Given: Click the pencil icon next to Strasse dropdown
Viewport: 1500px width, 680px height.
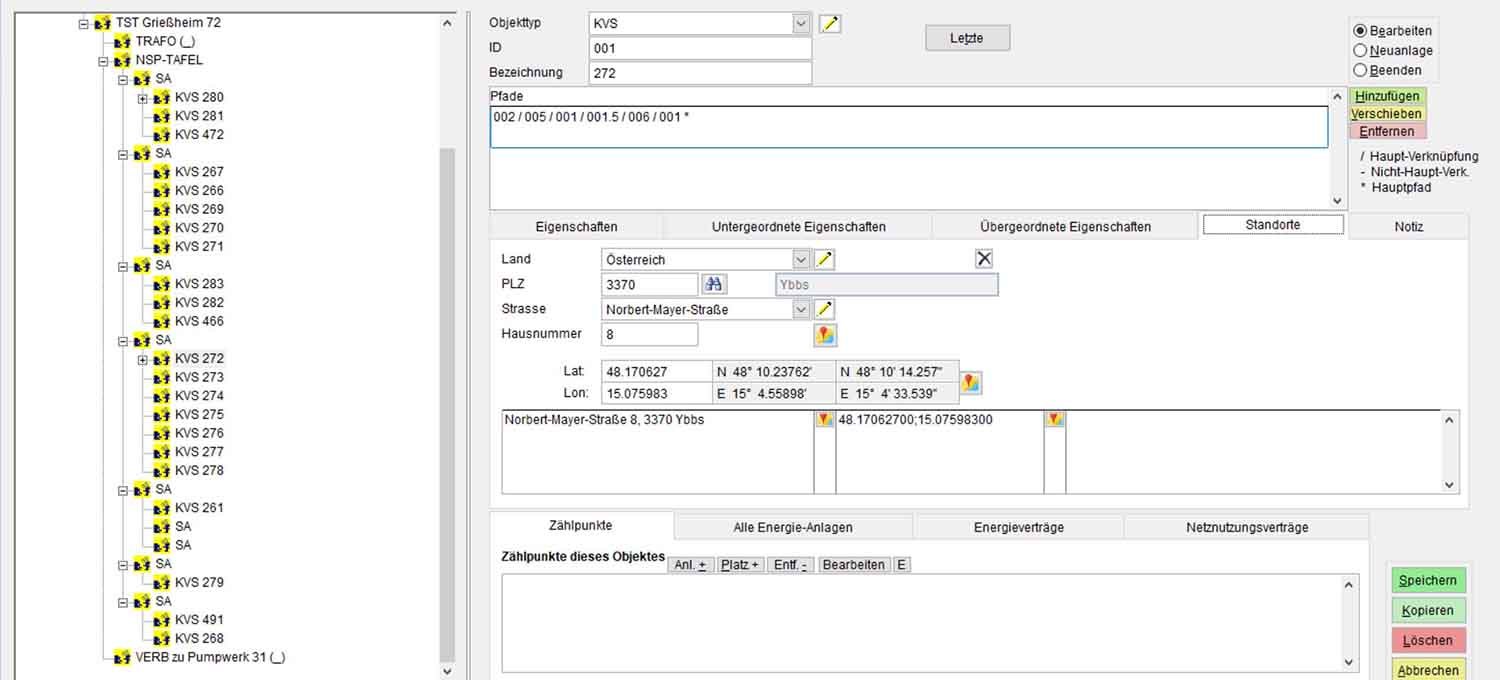Looking at the screenshot, I should point(824,310).
